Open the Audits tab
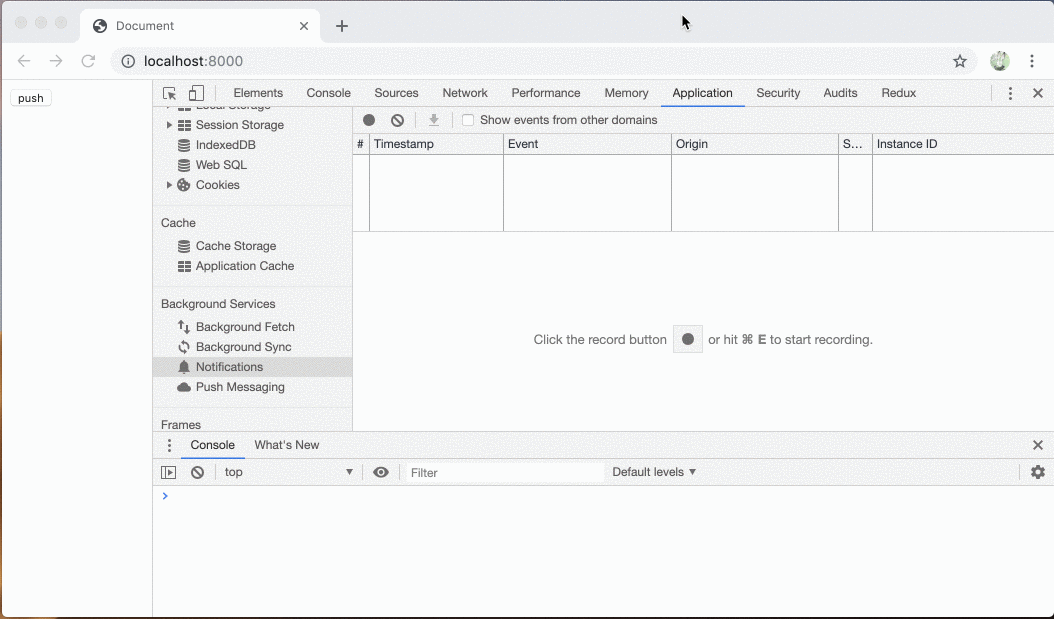Screen dimensions: 1054x619 point(840,93)
